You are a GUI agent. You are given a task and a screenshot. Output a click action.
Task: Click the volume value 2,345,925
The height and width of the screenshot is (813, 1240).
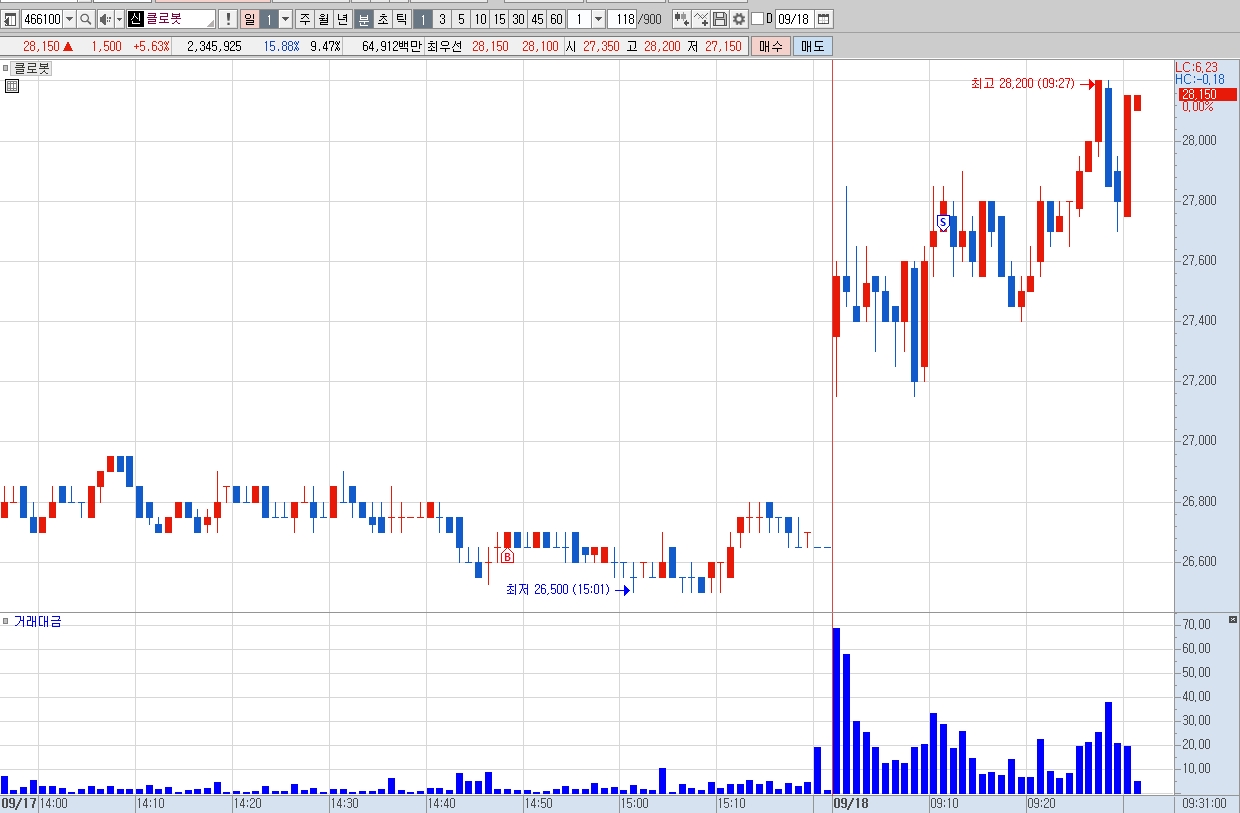pyautogui.click(x=214, y=46)
